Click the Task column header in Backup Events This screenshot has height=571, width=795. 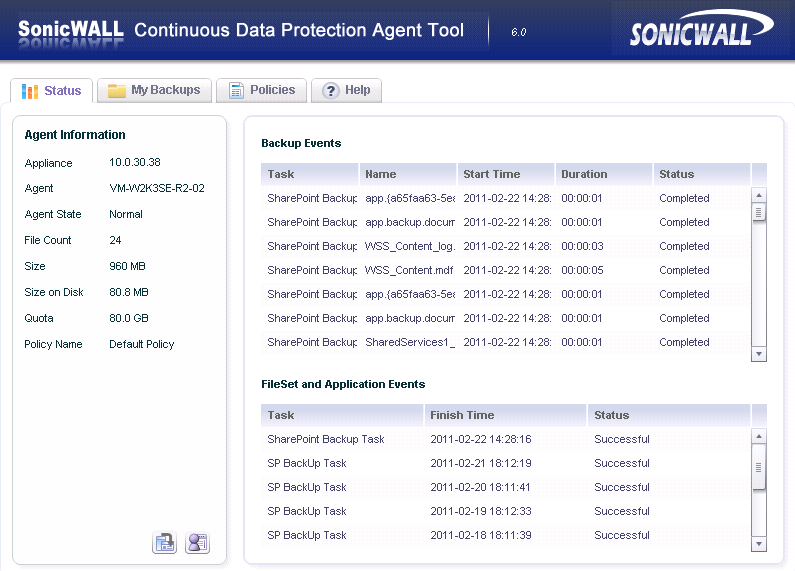(x=310, y=174)
